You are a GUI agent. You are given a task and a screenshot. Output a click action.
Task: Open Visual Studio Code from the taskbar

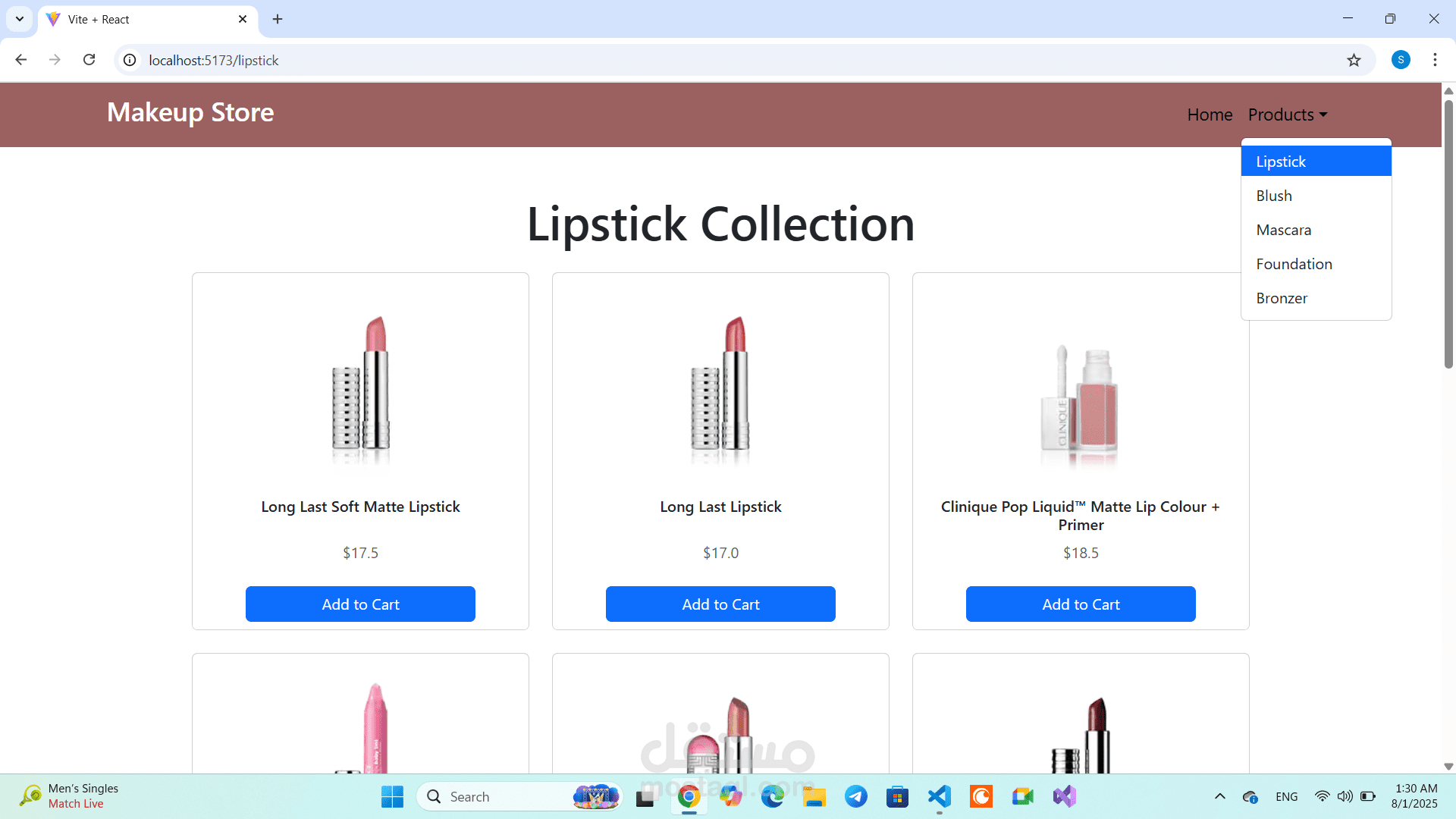(939, 796)
